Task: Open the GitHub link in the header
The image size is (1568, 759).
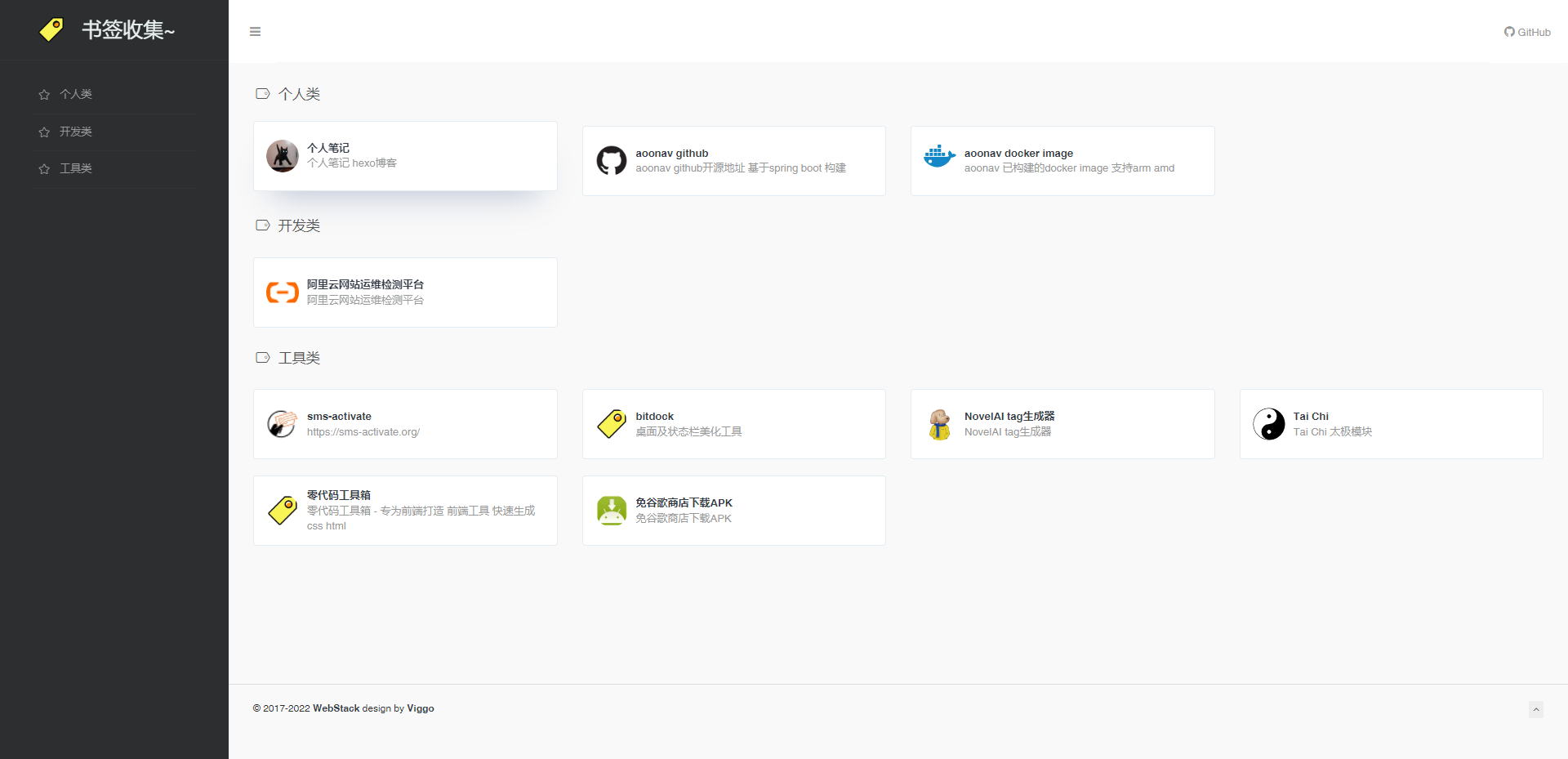Action: click(x=1527, y=33)
